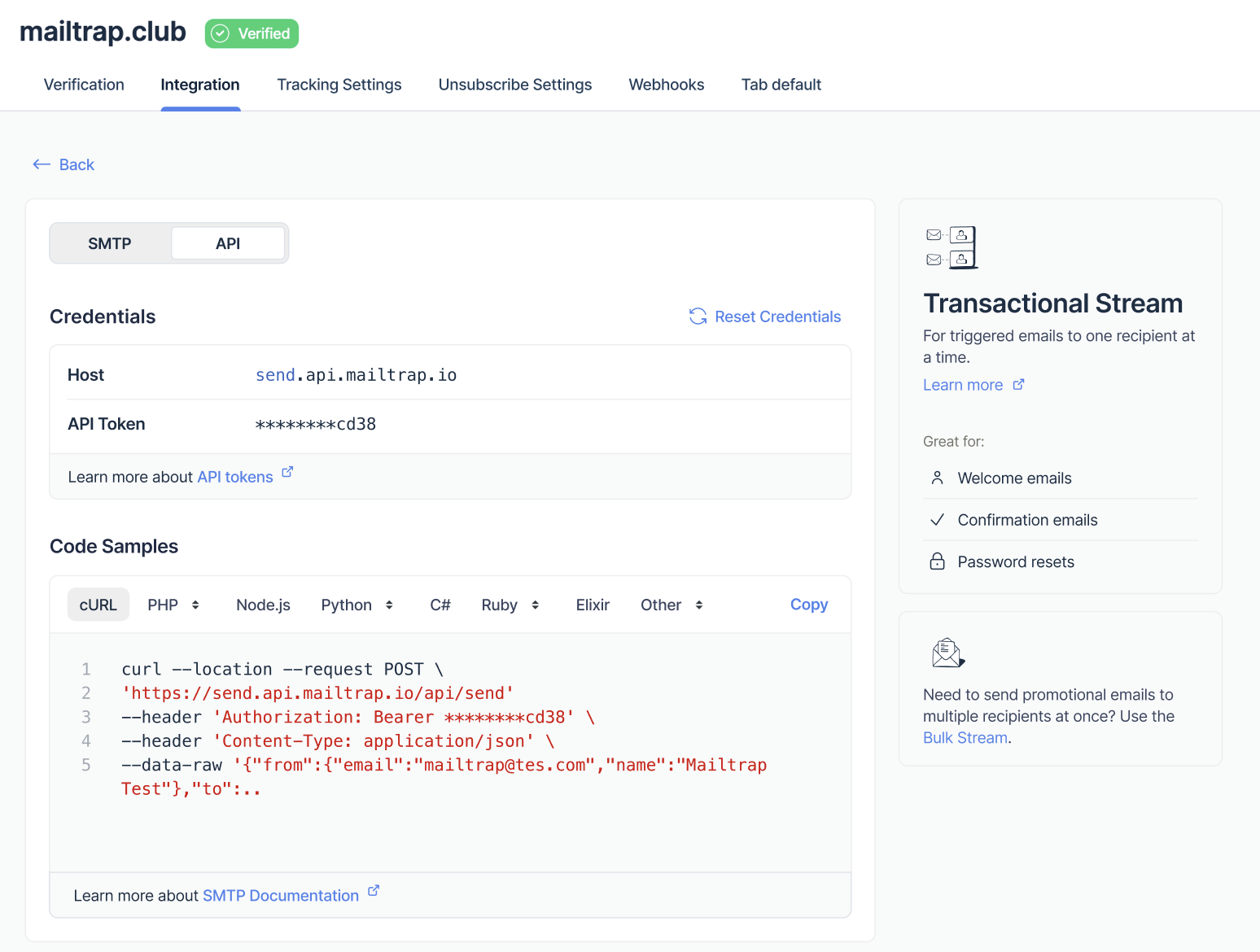The height and width of the screenshot is (952, 1260).
Task: Click the Reset Credentials refresh icon
Action: pyautogui.click(x=698, y=317)
